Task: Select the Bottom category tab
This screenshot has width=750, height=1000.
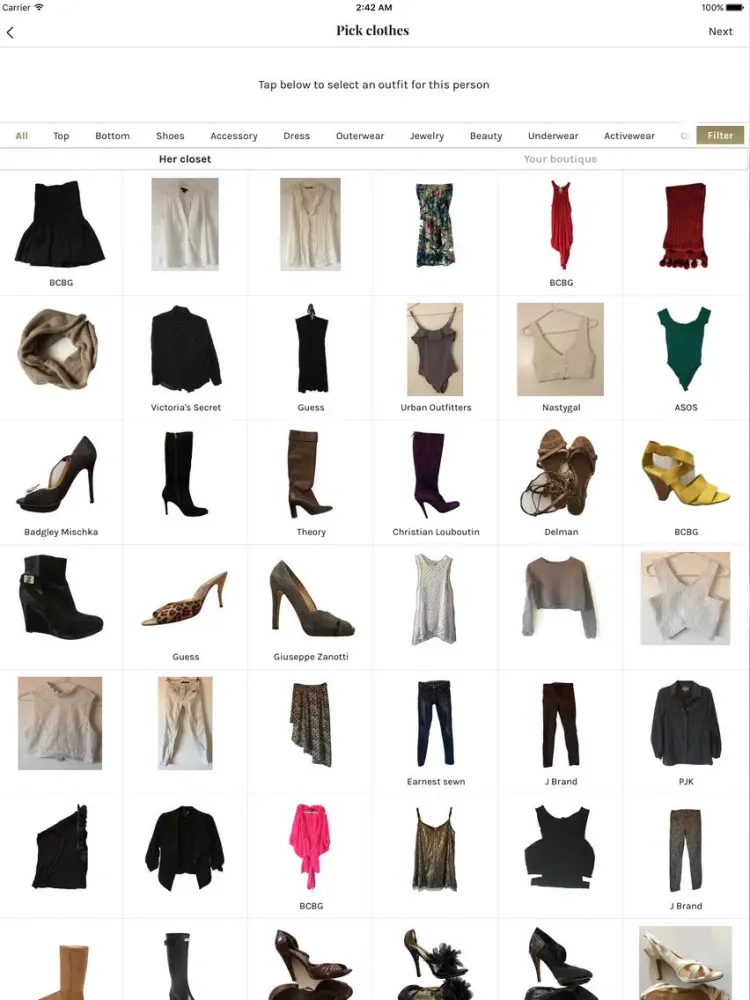Action: 112,136
